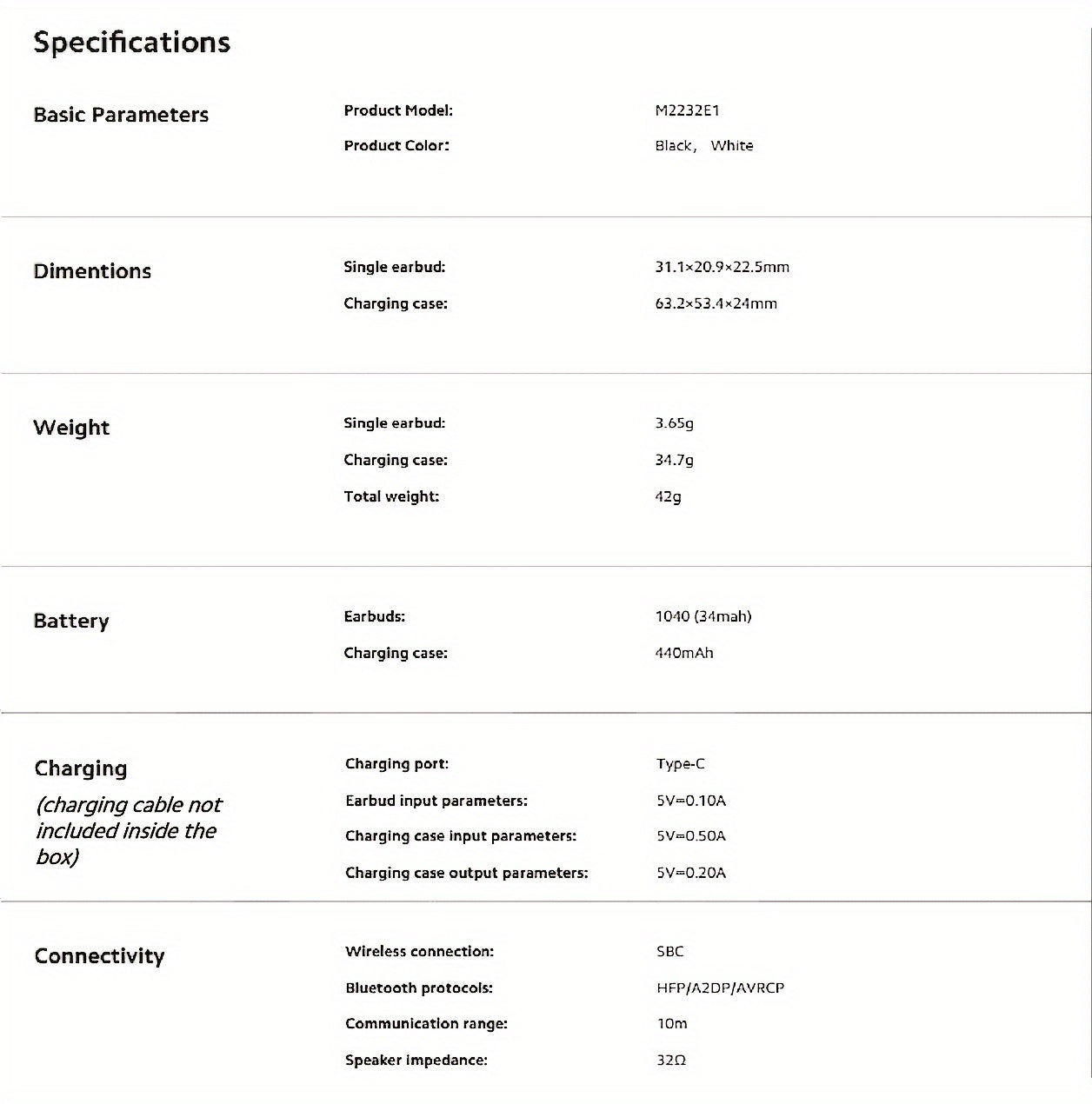The image size is (1092, 1104).
Task: Click the M2232E1 model number value
Action: [x=687, y=110]
